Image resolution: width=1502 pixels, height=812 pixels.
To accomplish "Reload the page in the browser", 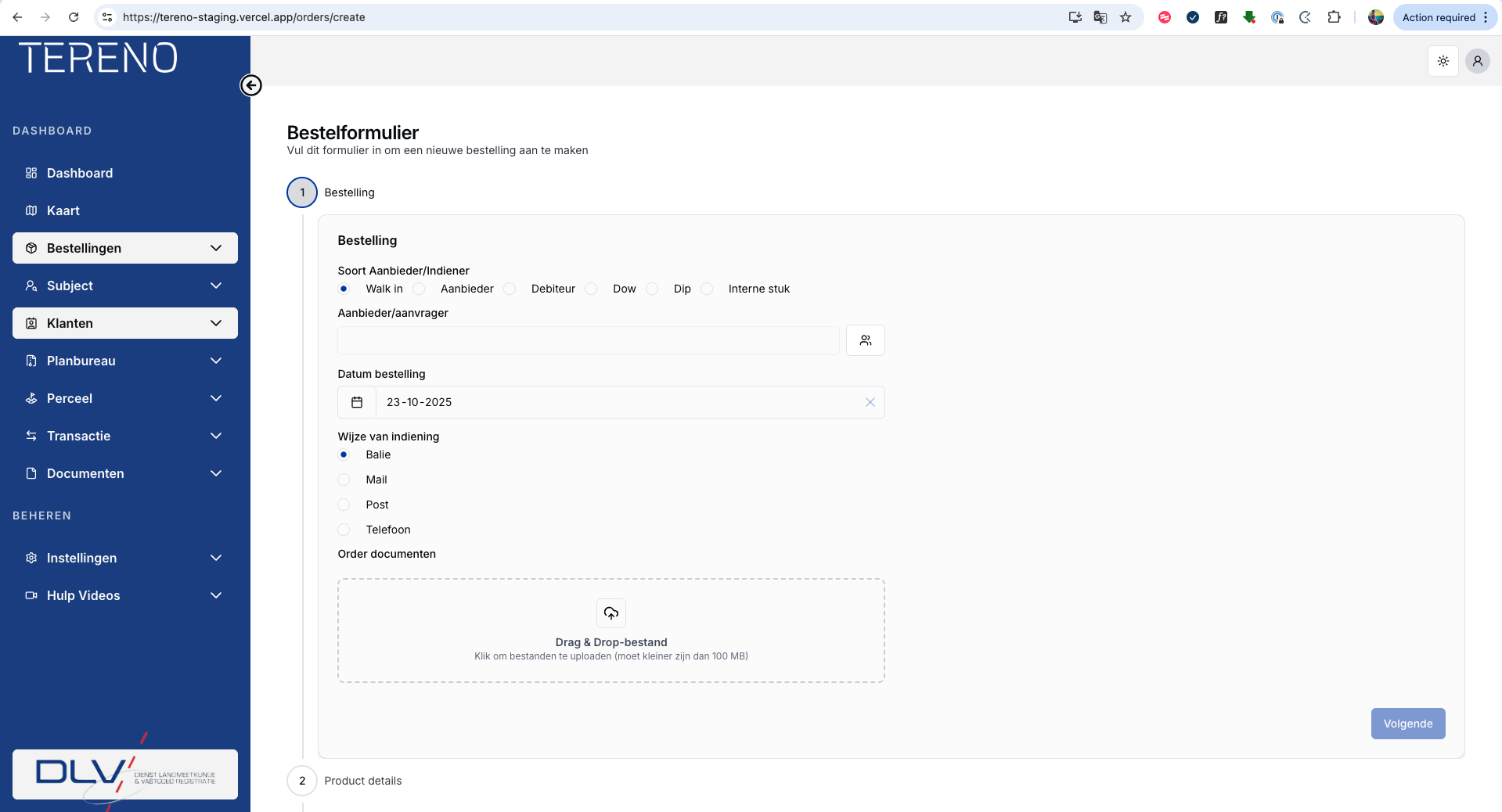I will (x=74, y=17).
